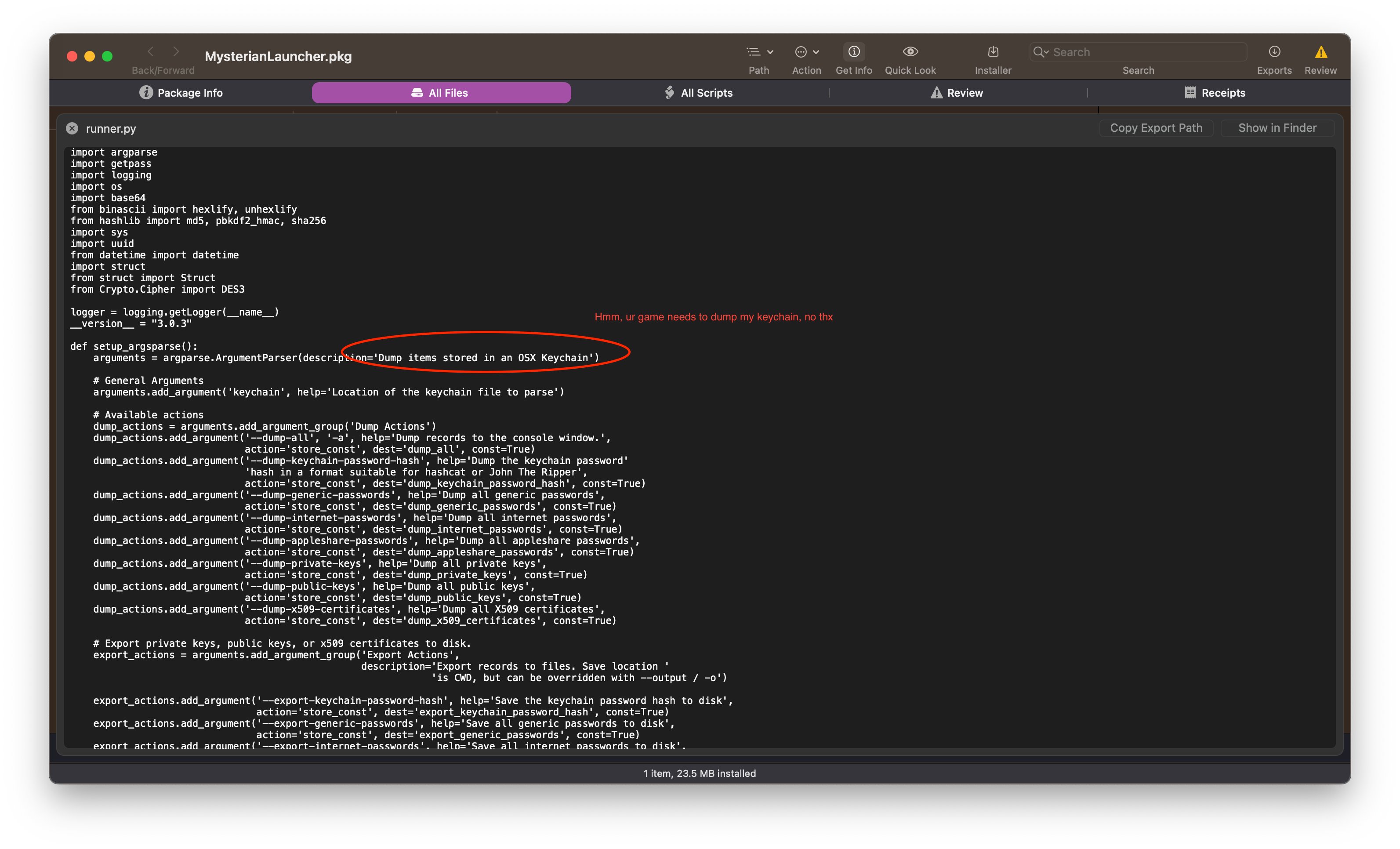Open the Action ellipsis menu icon

pos(801,52)
